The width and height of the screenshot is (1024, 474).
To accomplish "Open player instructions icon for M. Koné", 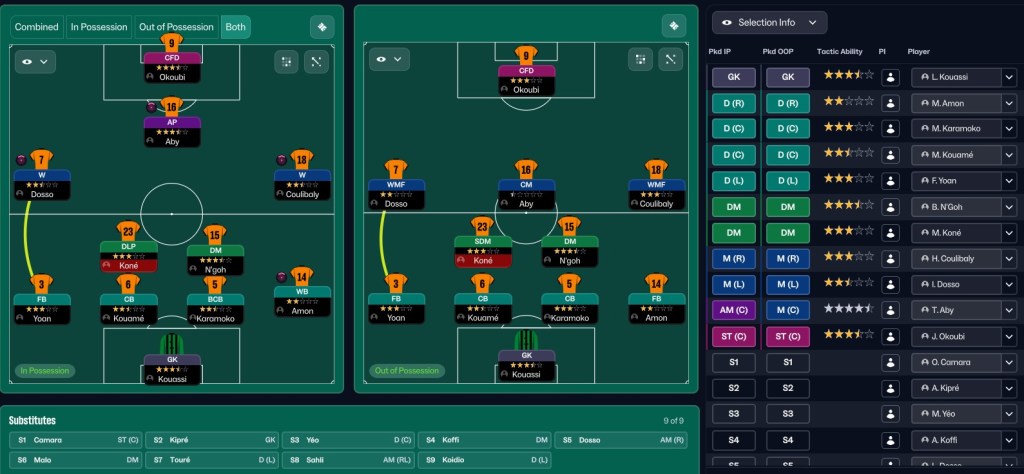I will (890, 232).
